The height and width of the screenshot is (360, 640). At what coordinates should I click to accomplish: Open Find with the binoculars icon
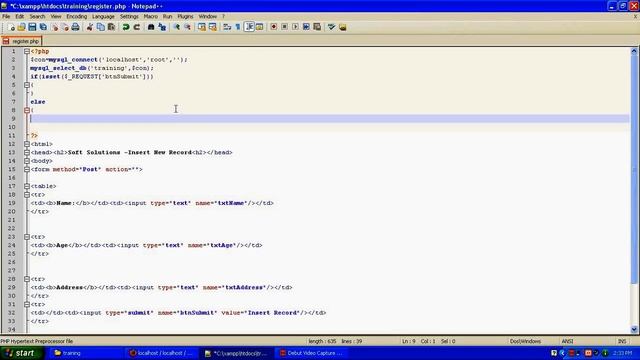[x=151, y=27]
